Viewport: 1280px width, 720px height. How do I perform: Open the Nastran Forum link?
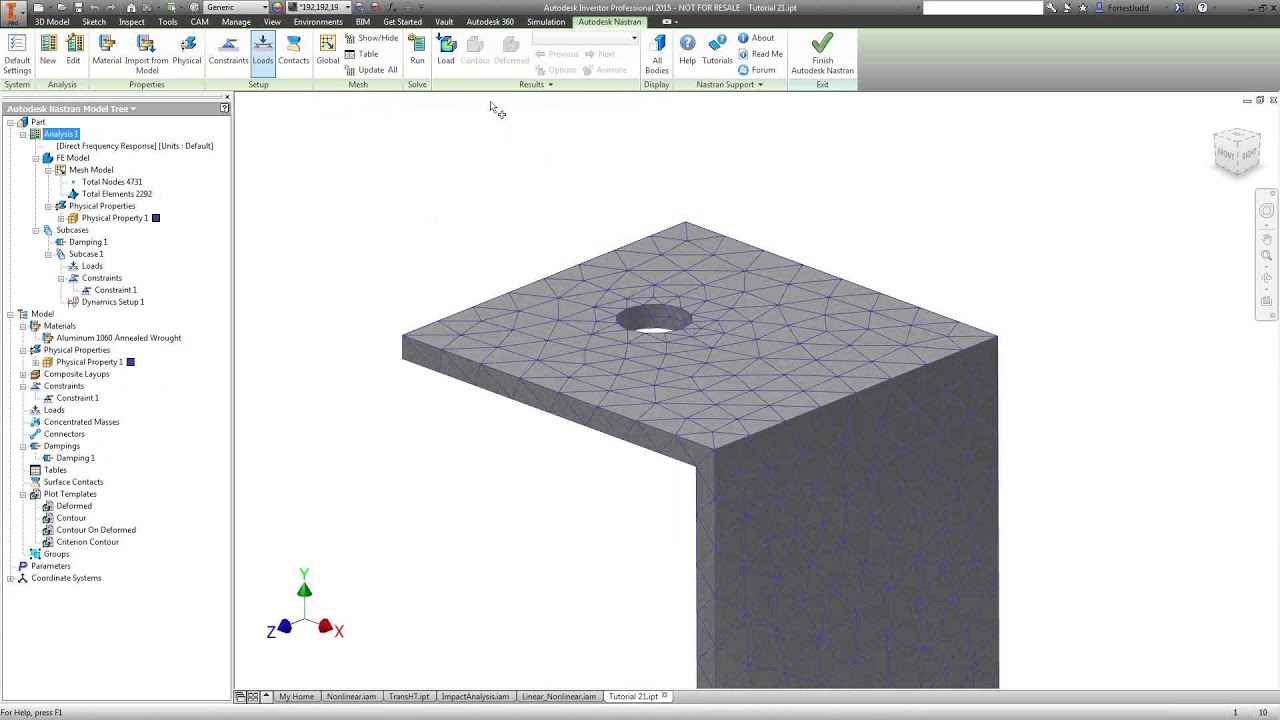coord(757,70)
